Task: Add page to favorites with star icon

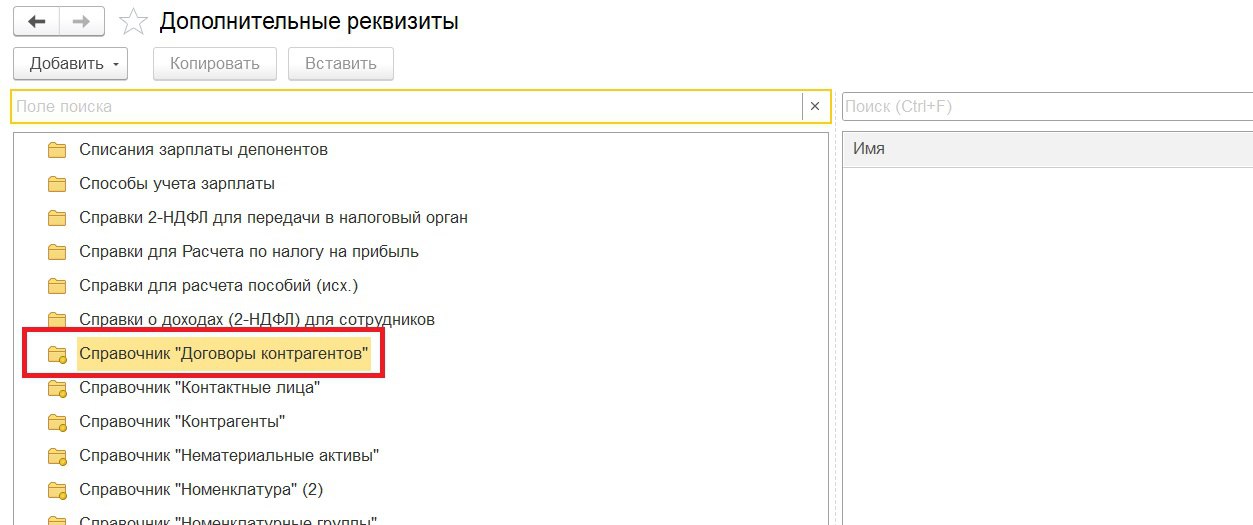Action: coord(132,21)
